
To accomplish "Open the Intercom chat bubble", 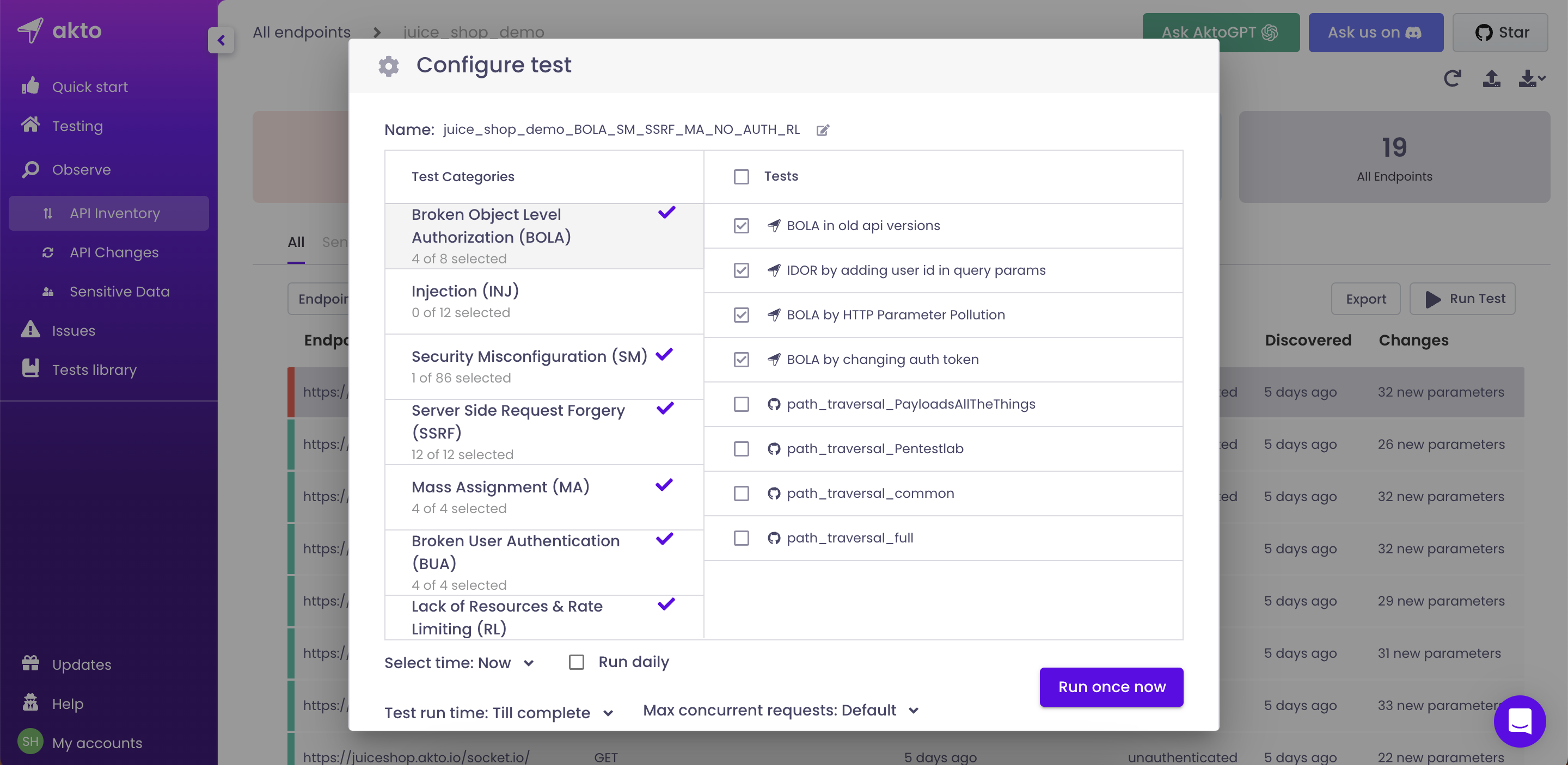I will pos(1520,721).
